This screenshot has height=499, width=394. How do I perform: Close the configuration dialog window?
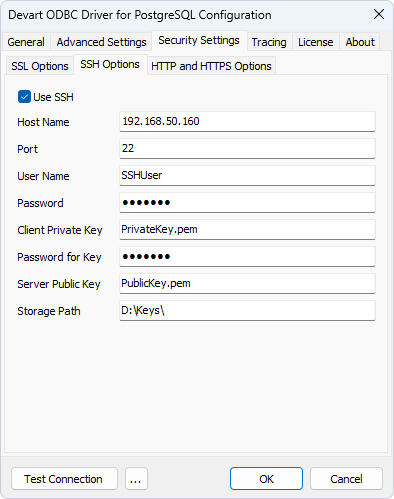point(379,14)
